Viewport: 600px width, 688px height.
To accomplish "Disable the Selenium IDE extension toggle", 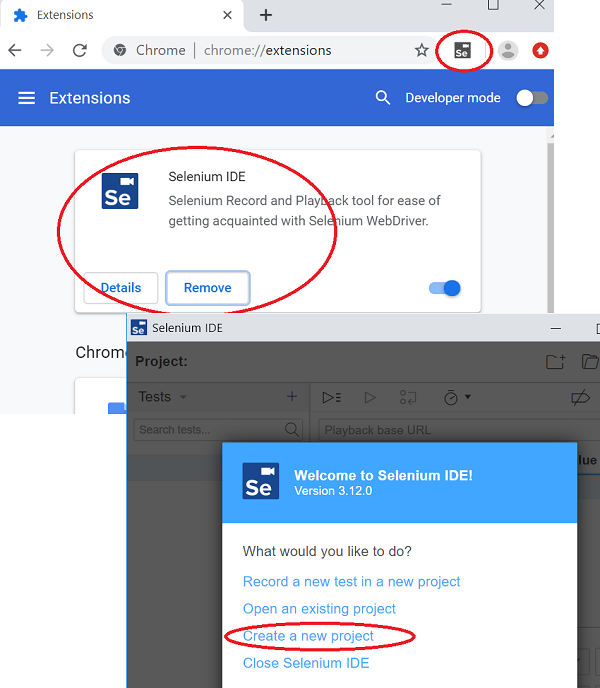I will [x=445, y=288].
